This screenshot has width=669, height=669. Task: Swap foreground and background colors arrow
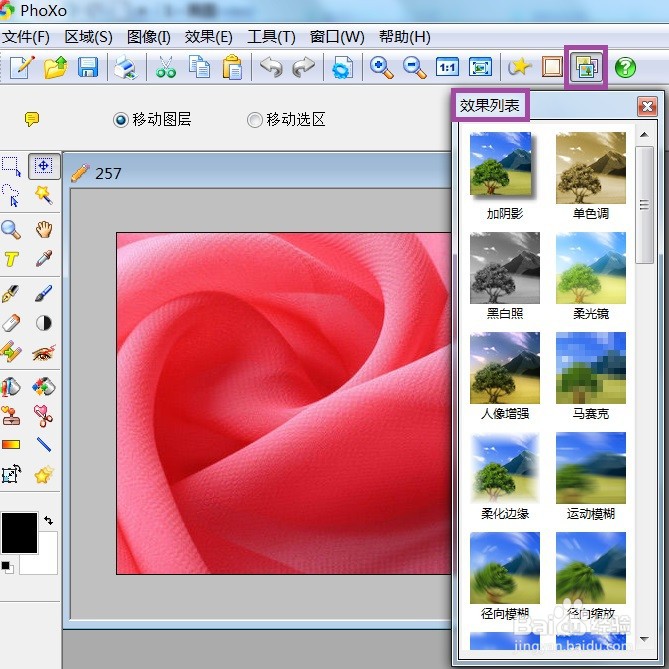[x=49, y=520]
